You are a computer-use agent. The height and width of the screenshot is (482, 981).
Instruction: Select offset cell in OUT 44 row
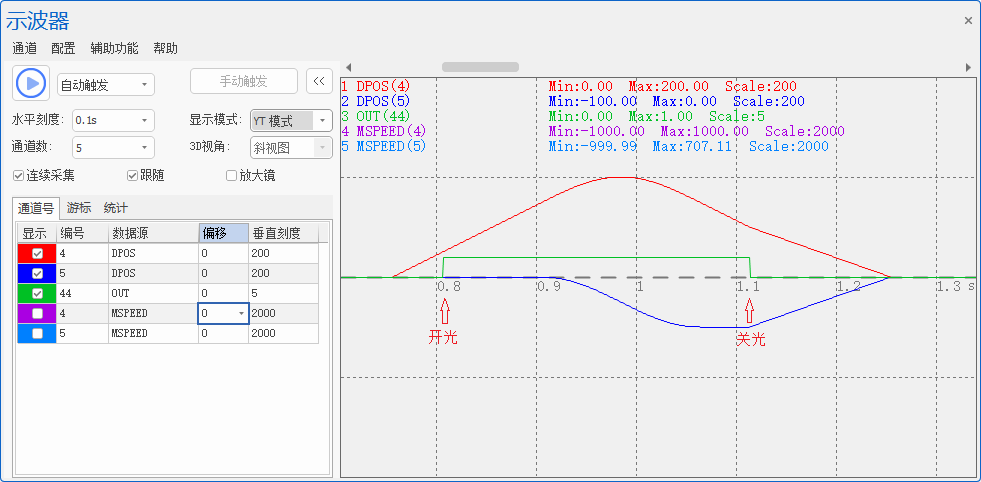[223, 294]
